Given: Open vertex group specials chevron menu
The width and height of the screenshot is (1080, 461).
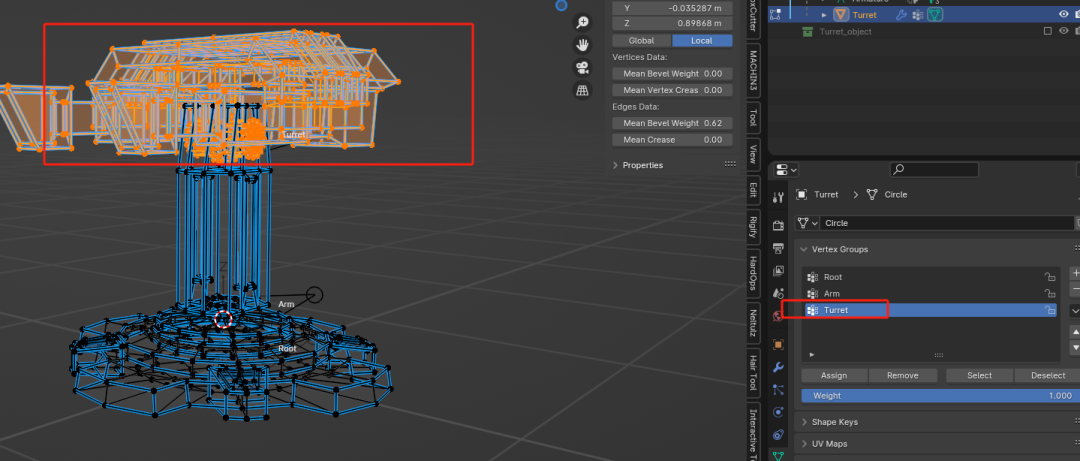Looking at the screenshot, I should click(x=1074, y=311).
